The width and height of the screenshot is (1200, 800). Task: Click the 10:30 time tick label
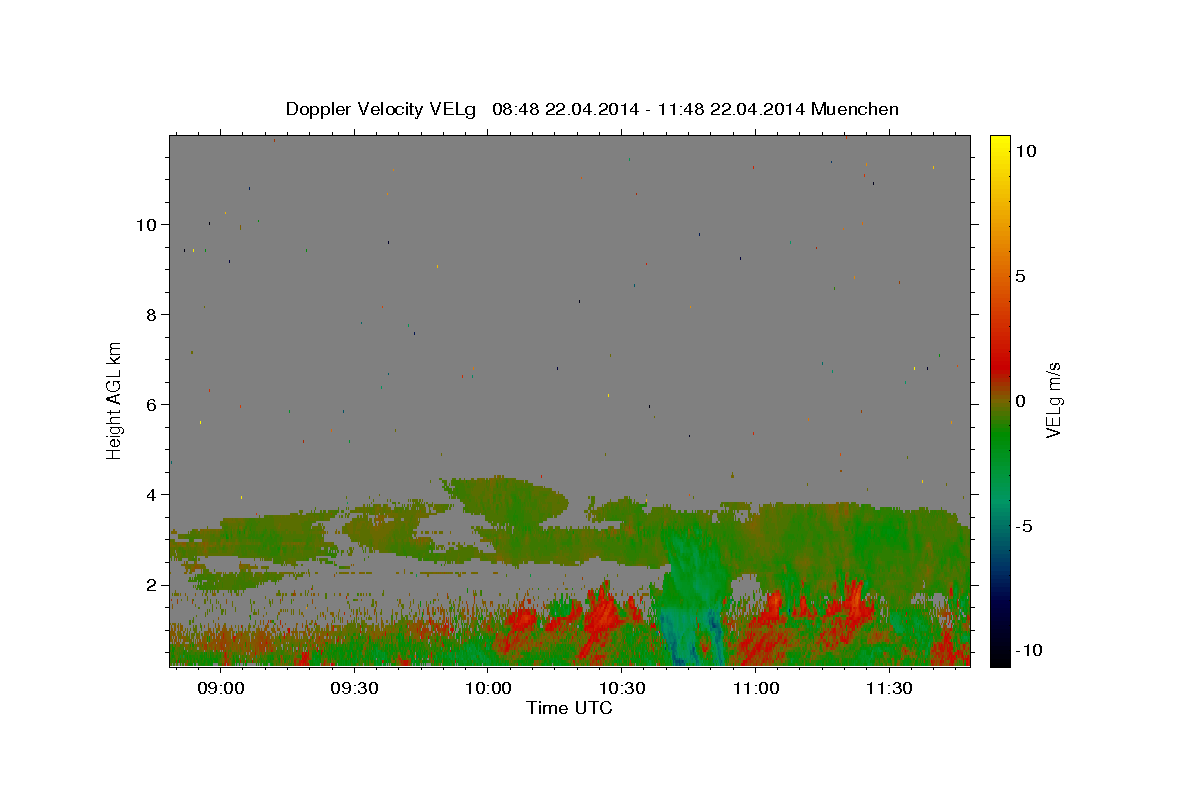coord(621,689)
